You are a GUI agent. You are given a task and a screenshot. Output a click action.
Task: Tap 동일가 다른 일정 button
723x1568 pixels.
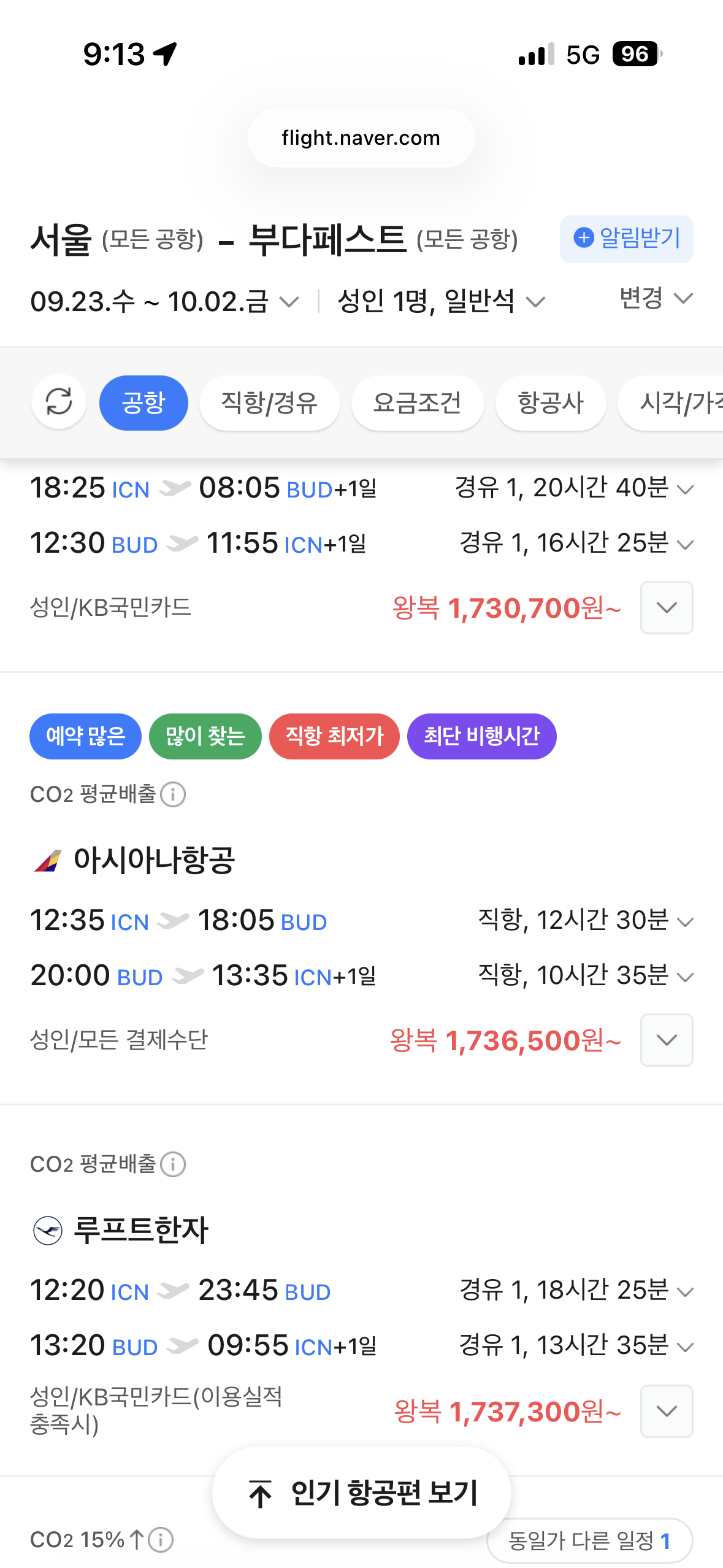(589, 1540)
